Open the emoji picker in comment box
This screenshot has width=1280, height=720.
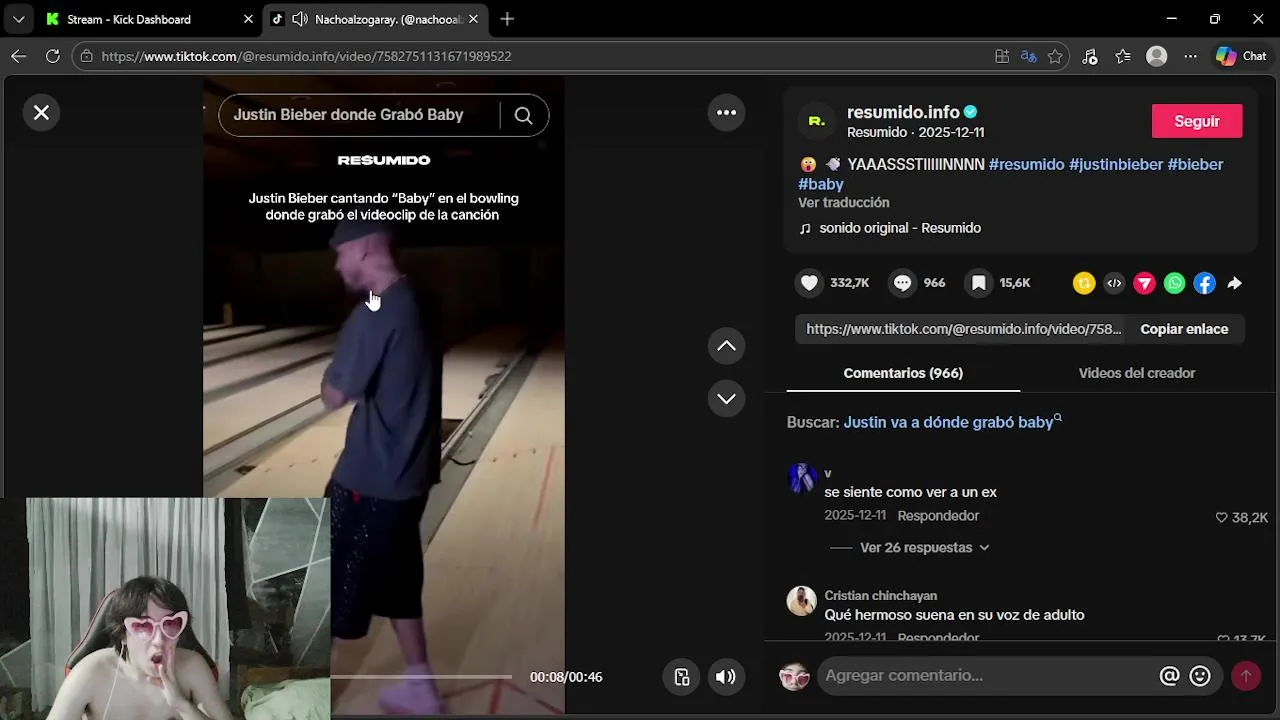(1200, 677)
